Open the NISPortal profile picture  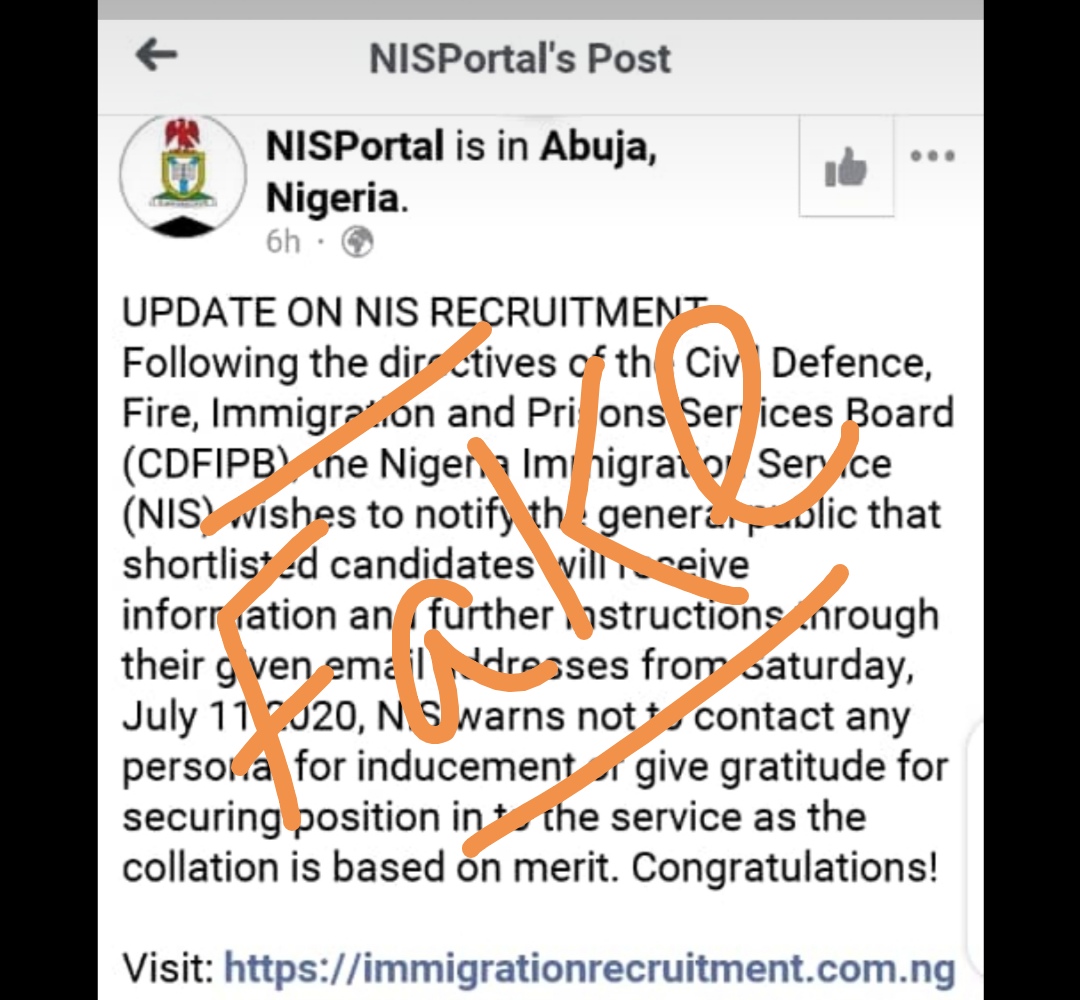183,175
